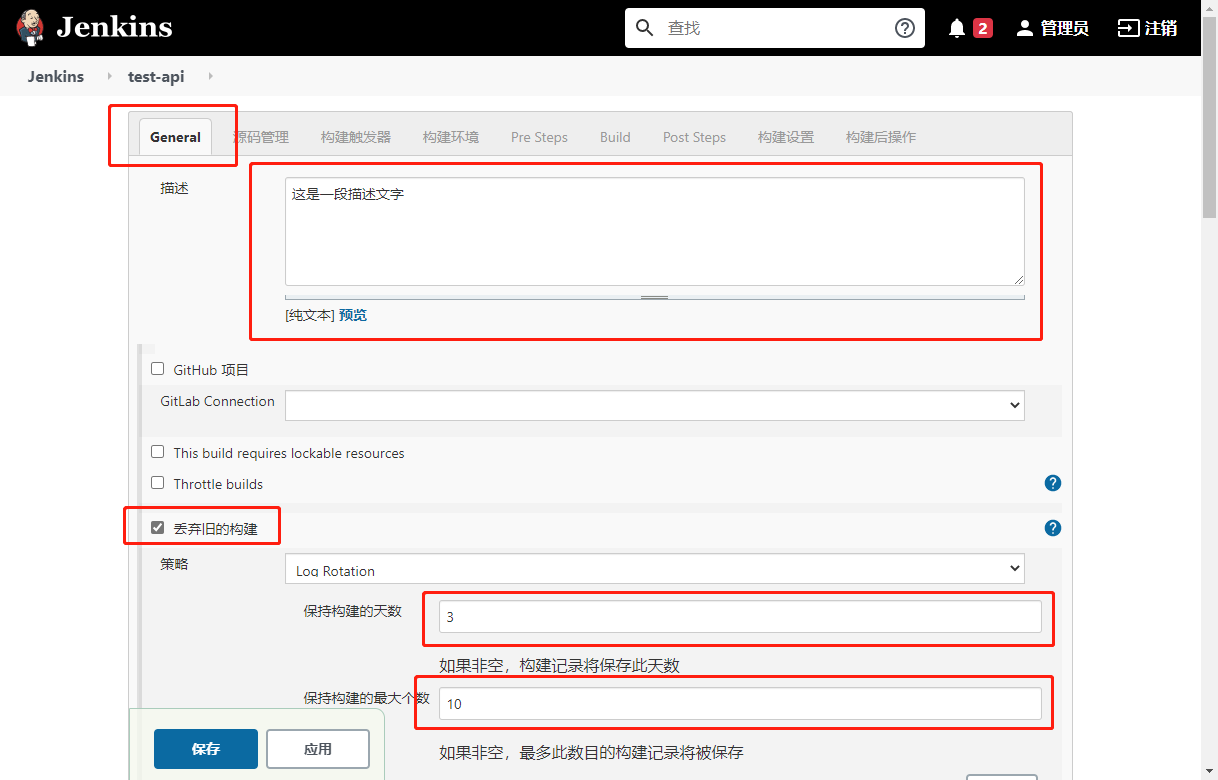Uncheck the 丢弃旧的构建 checkbox
The width and height of the screenshot is (1218, 780).
pos(157,528)
